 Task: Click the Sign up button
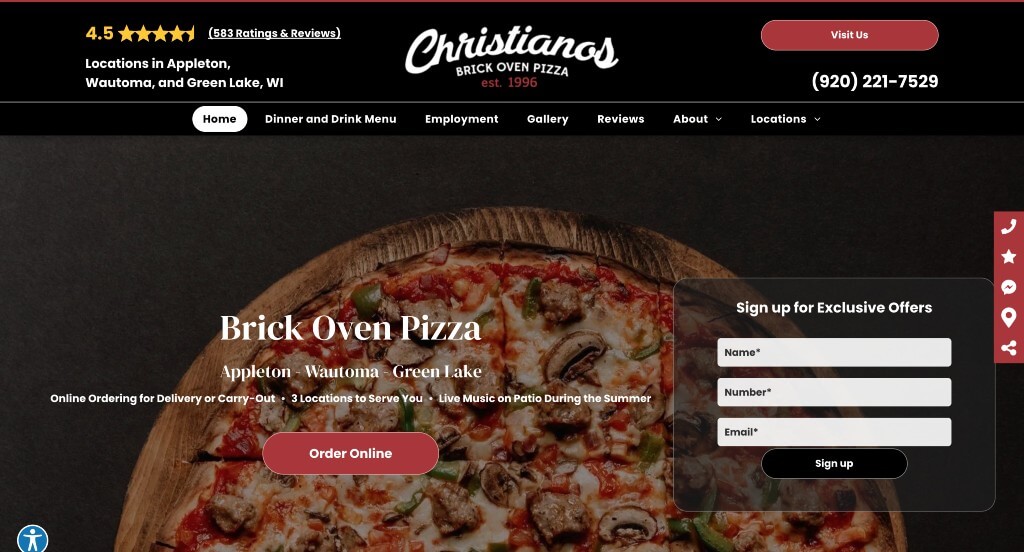pos(834,463)
